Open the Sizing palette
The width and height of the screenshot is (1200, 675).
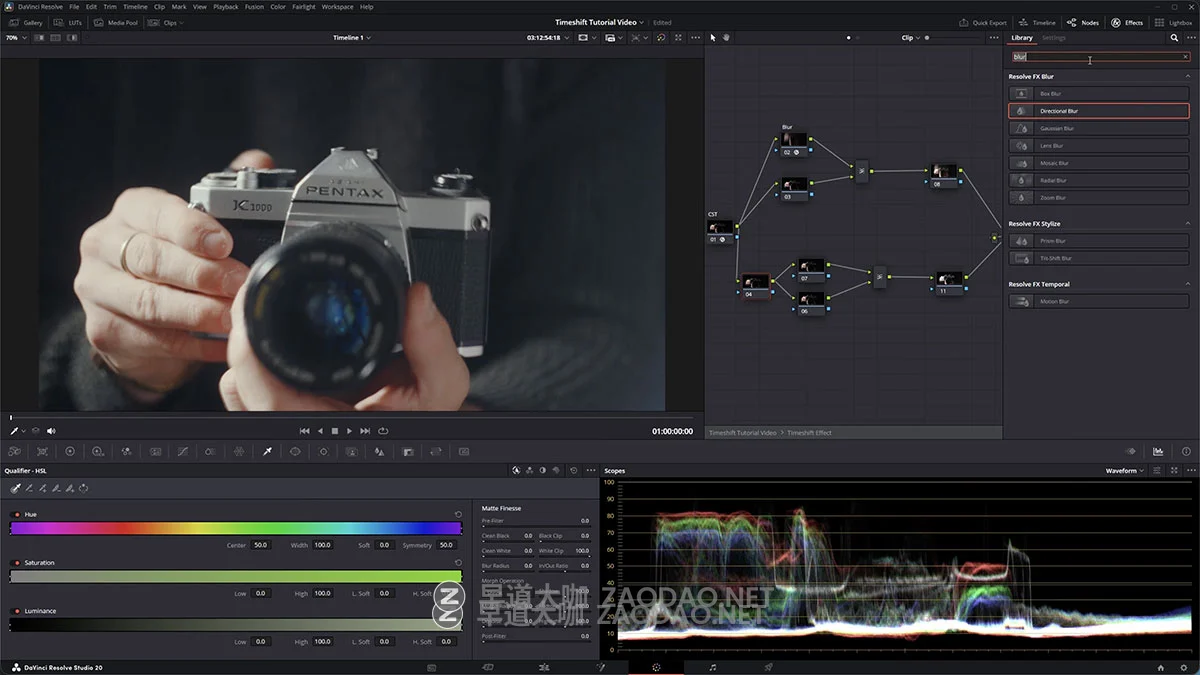436,452
